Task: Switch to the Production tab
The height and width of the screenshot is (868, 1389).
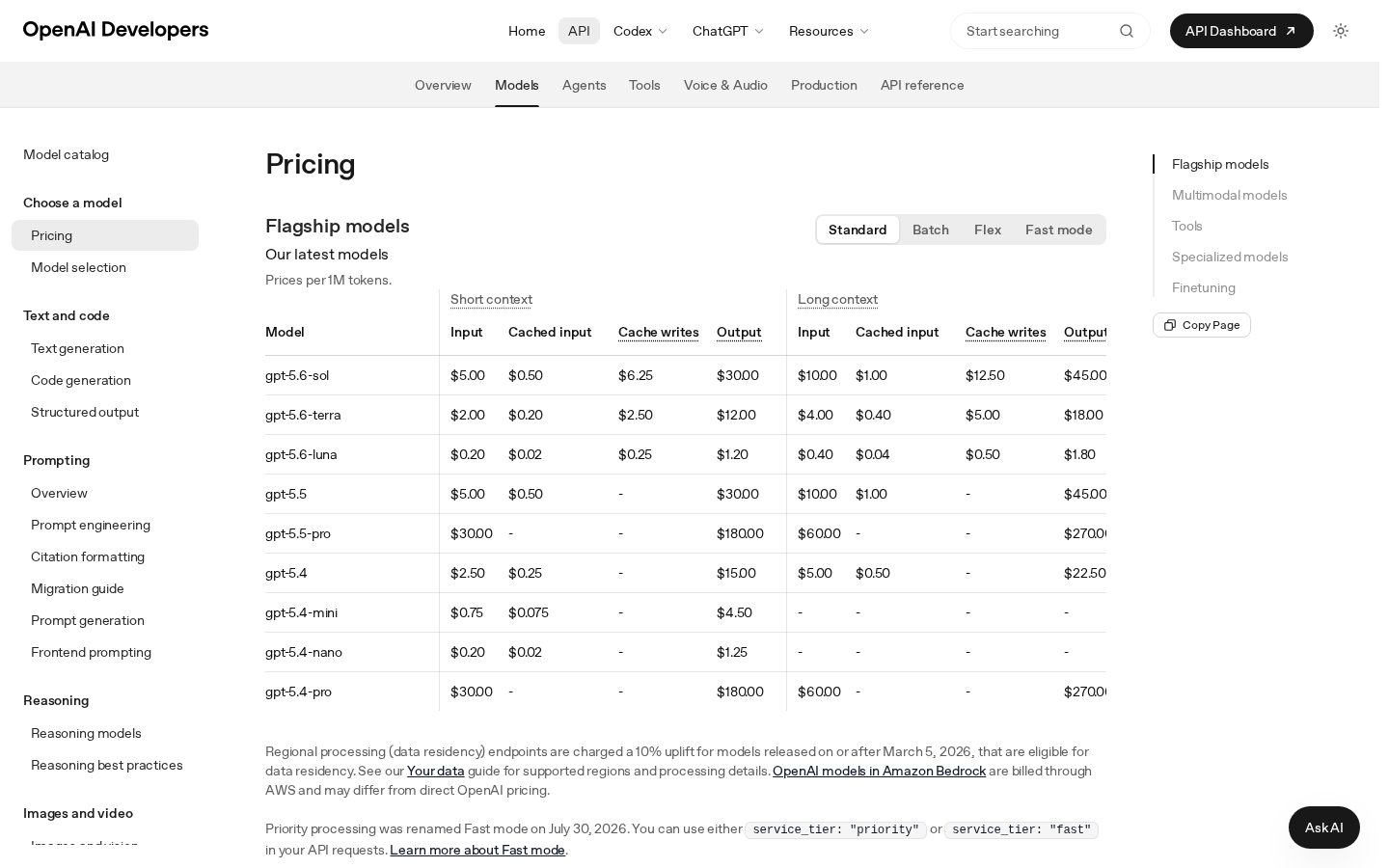Action: (x=824, y=85)
